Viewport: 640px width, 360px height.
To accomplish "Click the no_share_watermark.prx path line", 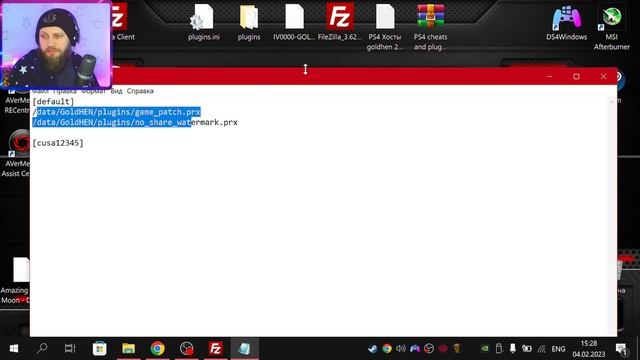I will point(135,122).
